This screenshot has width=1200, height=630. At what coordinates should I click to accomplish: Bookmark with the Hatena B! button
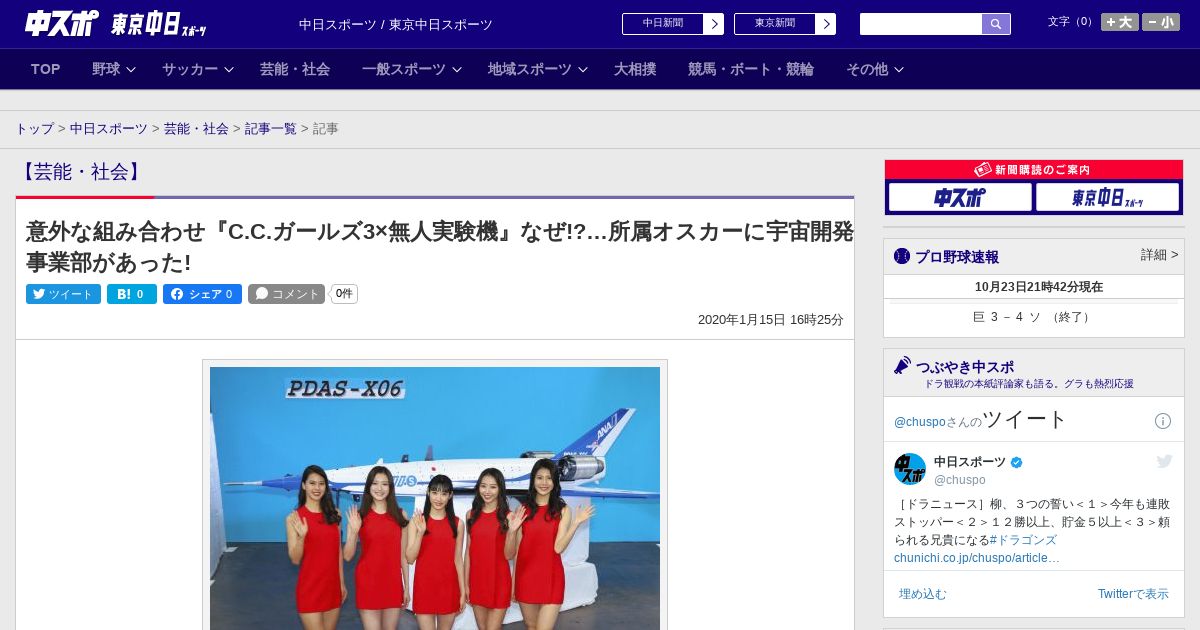[x=132, y=294]
